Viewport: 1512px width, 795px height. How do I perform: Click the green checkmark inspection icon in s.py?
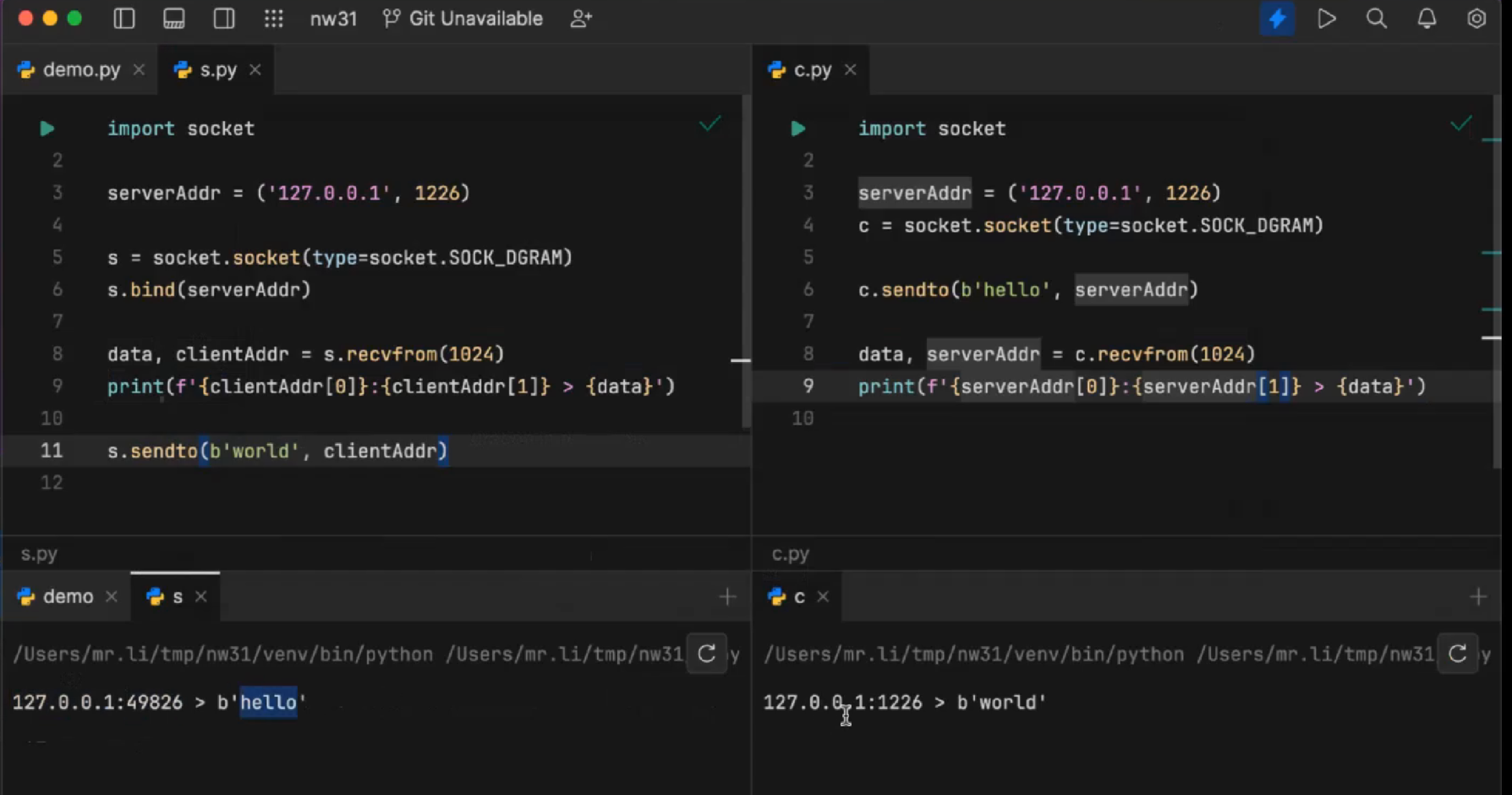[x=710, y=124]
